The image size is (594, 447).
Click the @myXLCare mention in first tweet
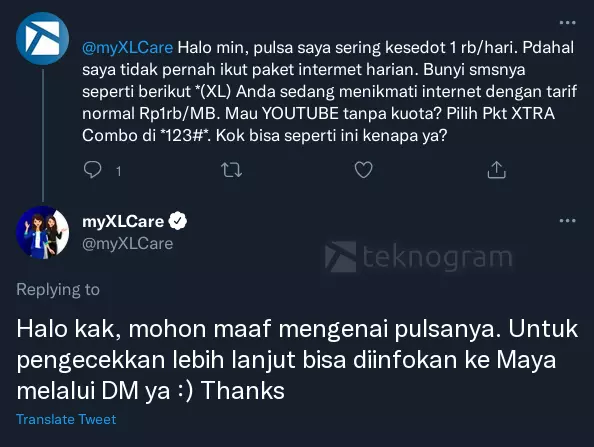128,48
